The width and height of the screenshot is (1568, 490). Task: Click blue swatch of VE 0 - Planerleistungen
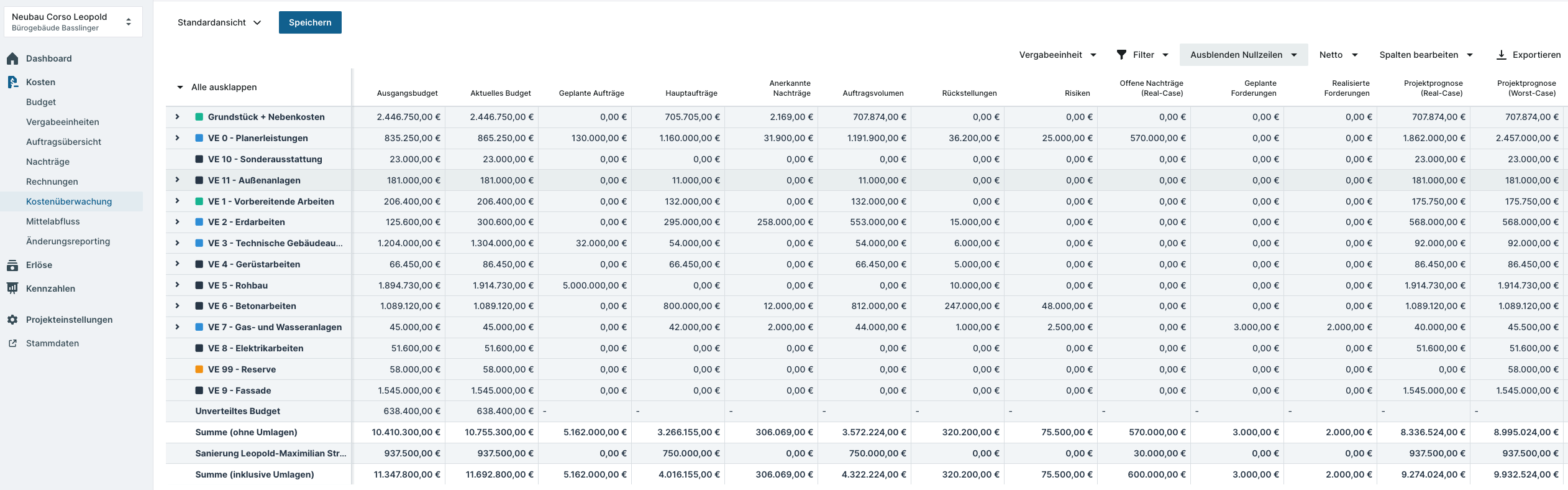point(199,138)
